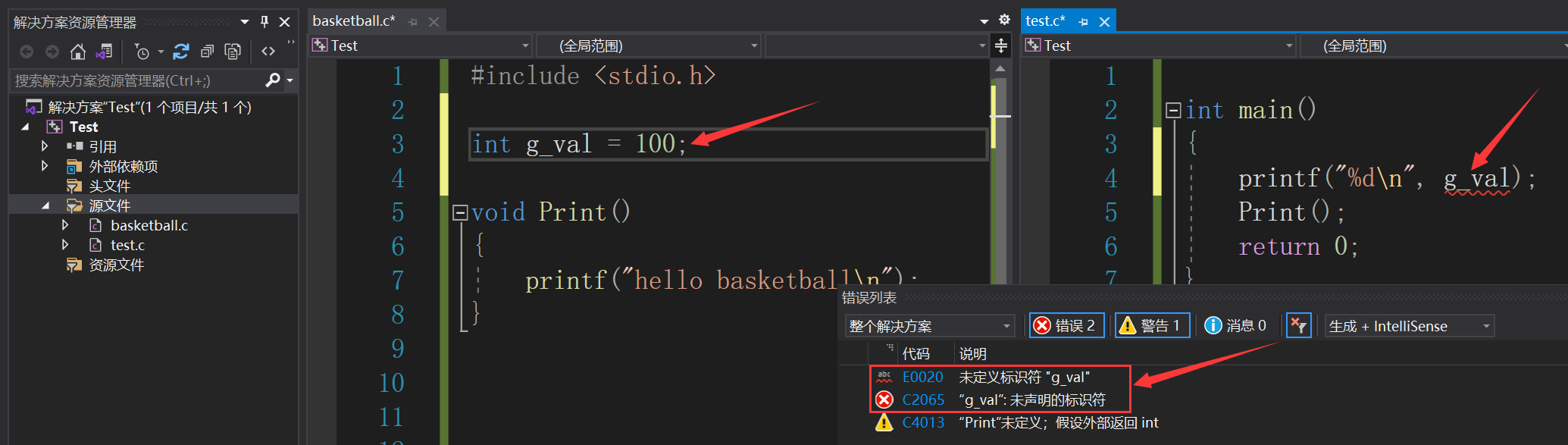Open error code link C2065
Image resolution: width=1568 pixels, height=445 pixels.
[923, 400]
